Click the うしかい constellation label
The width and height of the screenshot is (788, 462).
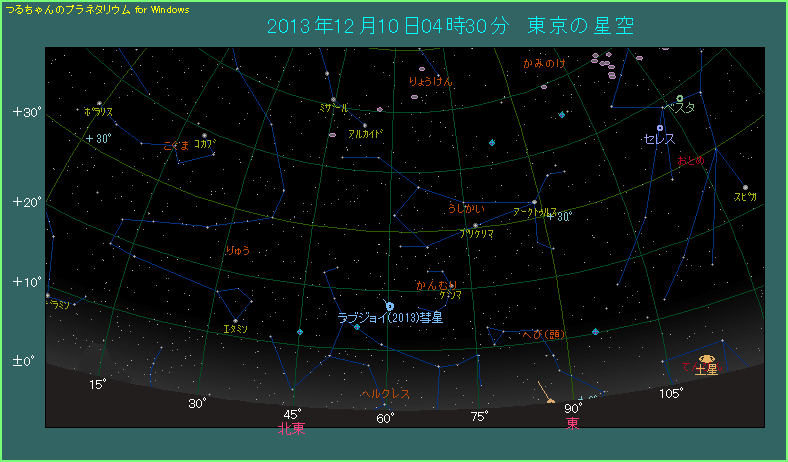(466, 209)
